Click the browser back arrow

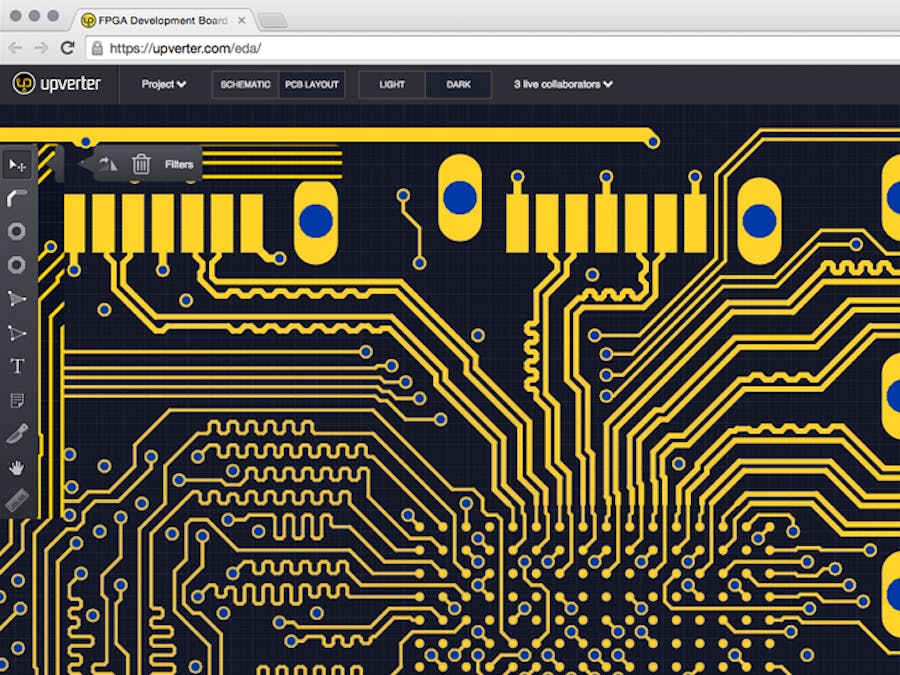tap(15, 48)
